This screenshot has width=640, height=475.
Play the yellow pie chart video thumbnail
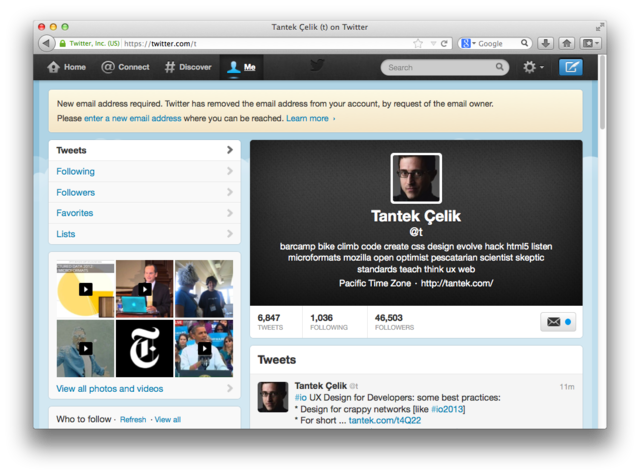pos(85,289)
